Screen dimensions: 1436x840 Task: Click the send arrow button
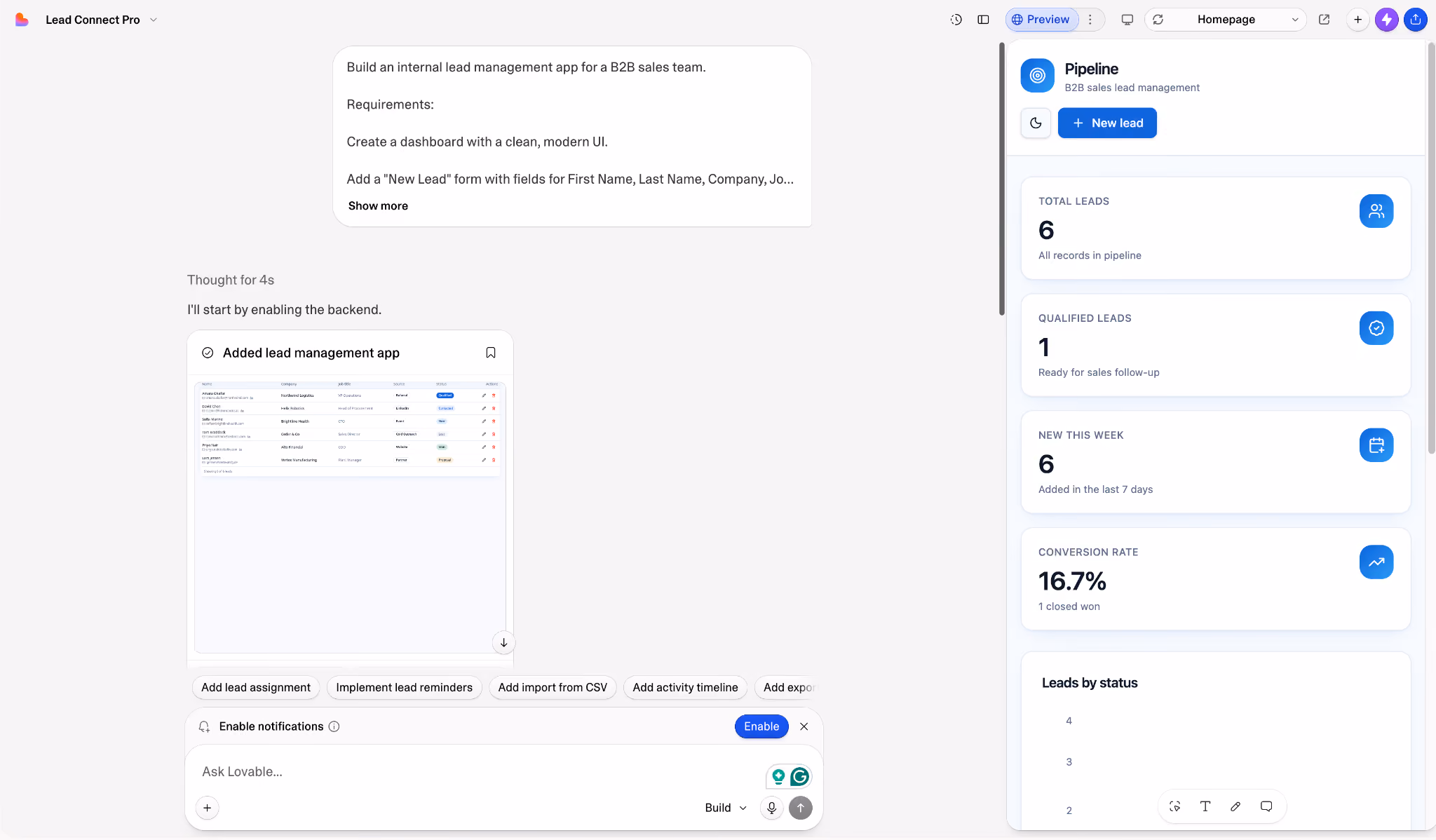pos(801,808)
